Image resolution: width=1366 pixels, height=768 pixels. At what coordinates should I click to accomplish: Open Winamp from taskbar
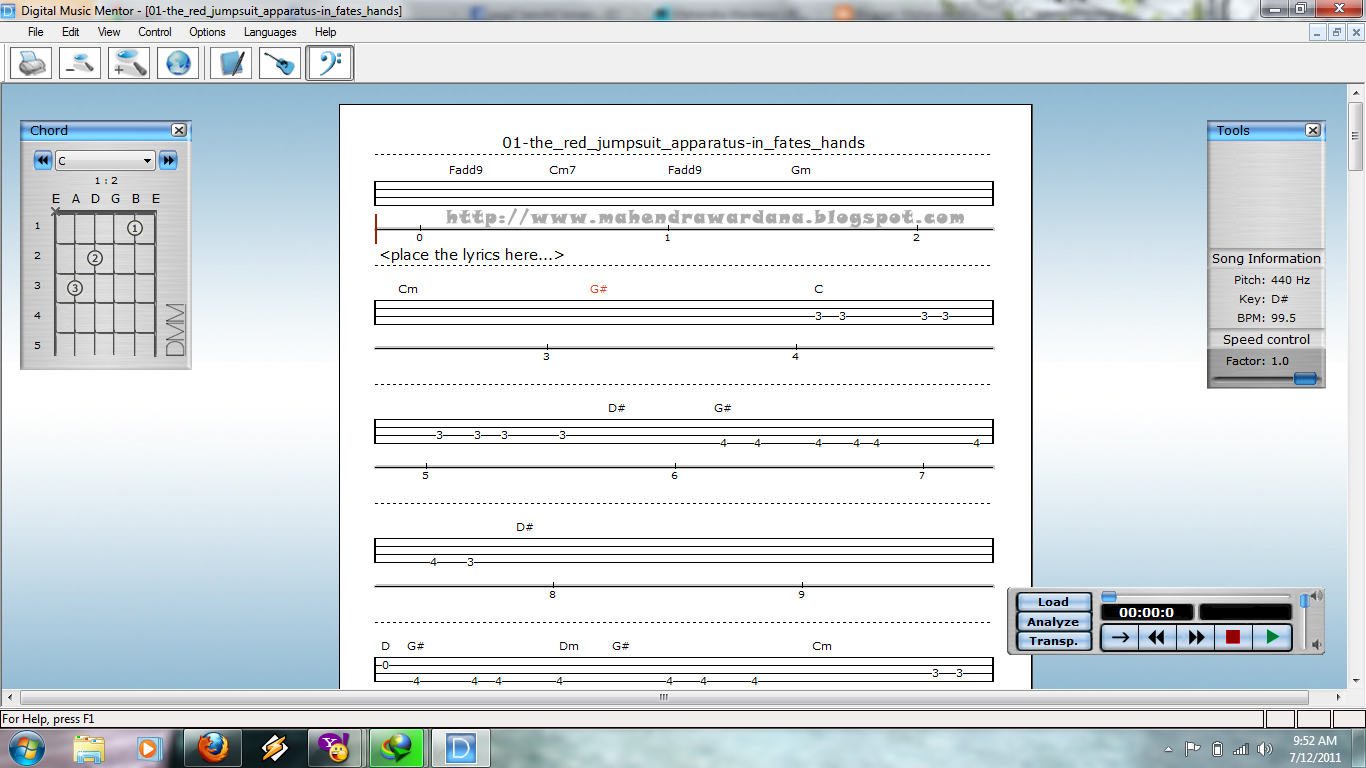[275, 747]
